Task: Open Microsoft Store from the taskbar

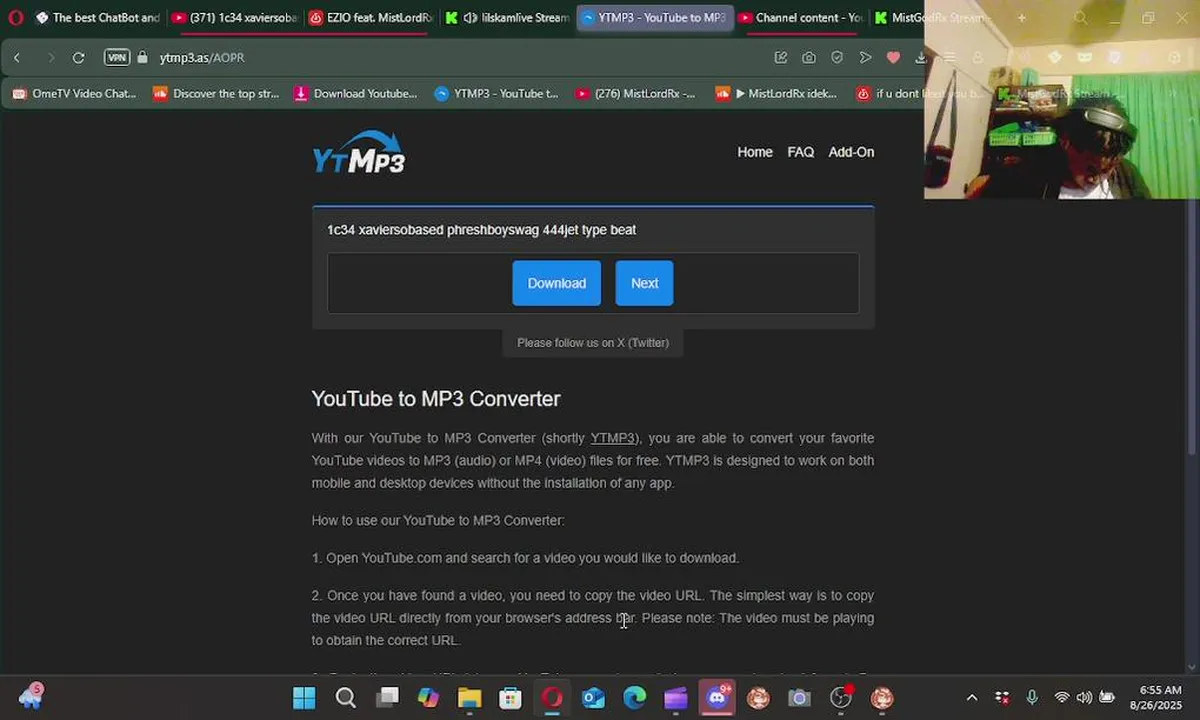Action: 511,698
